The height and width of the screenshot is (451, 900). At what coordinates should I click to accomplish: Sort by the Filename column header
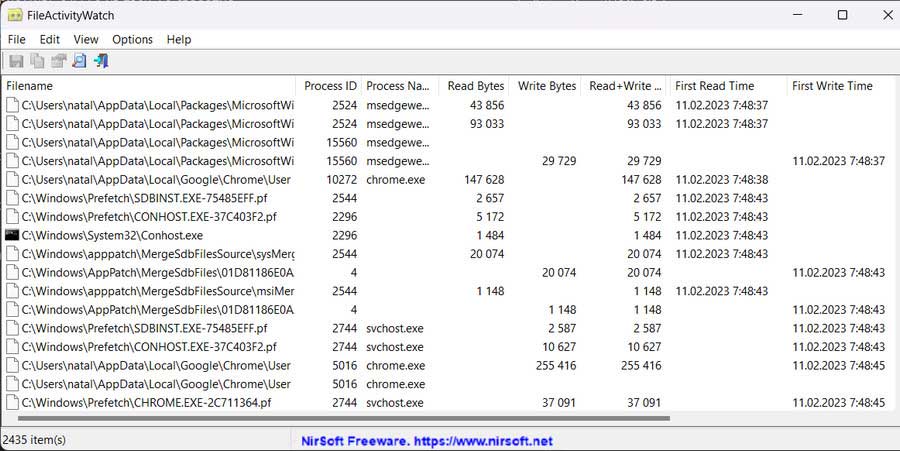click(148, 86)
